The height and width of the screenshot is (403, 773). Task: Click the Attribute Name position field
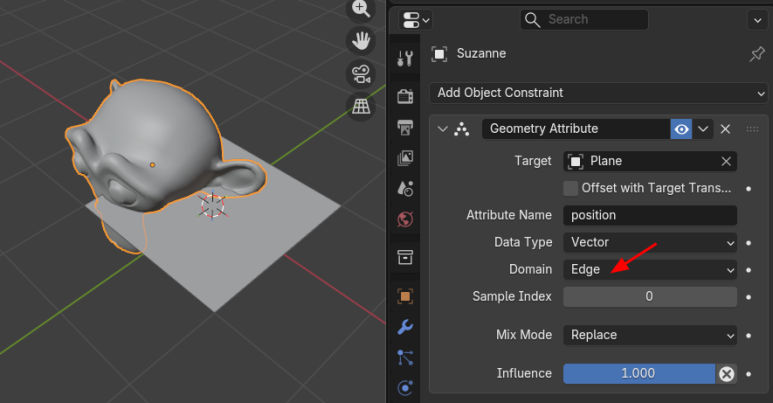coord(650,216)
